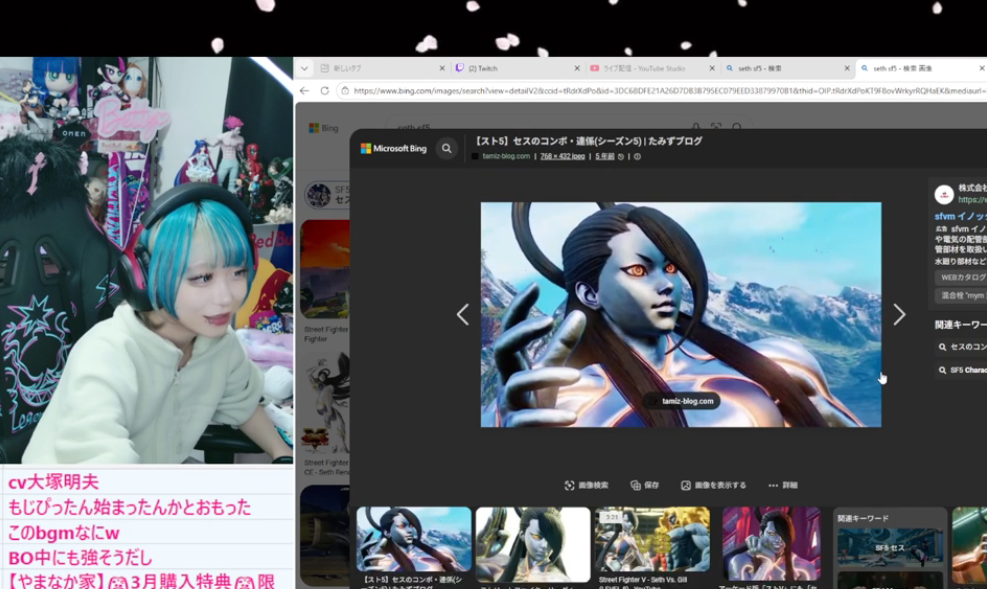Open the 'Street Fighter' result thumbnail in background page
The image size is (987, 589).
[x=325, y=269]
